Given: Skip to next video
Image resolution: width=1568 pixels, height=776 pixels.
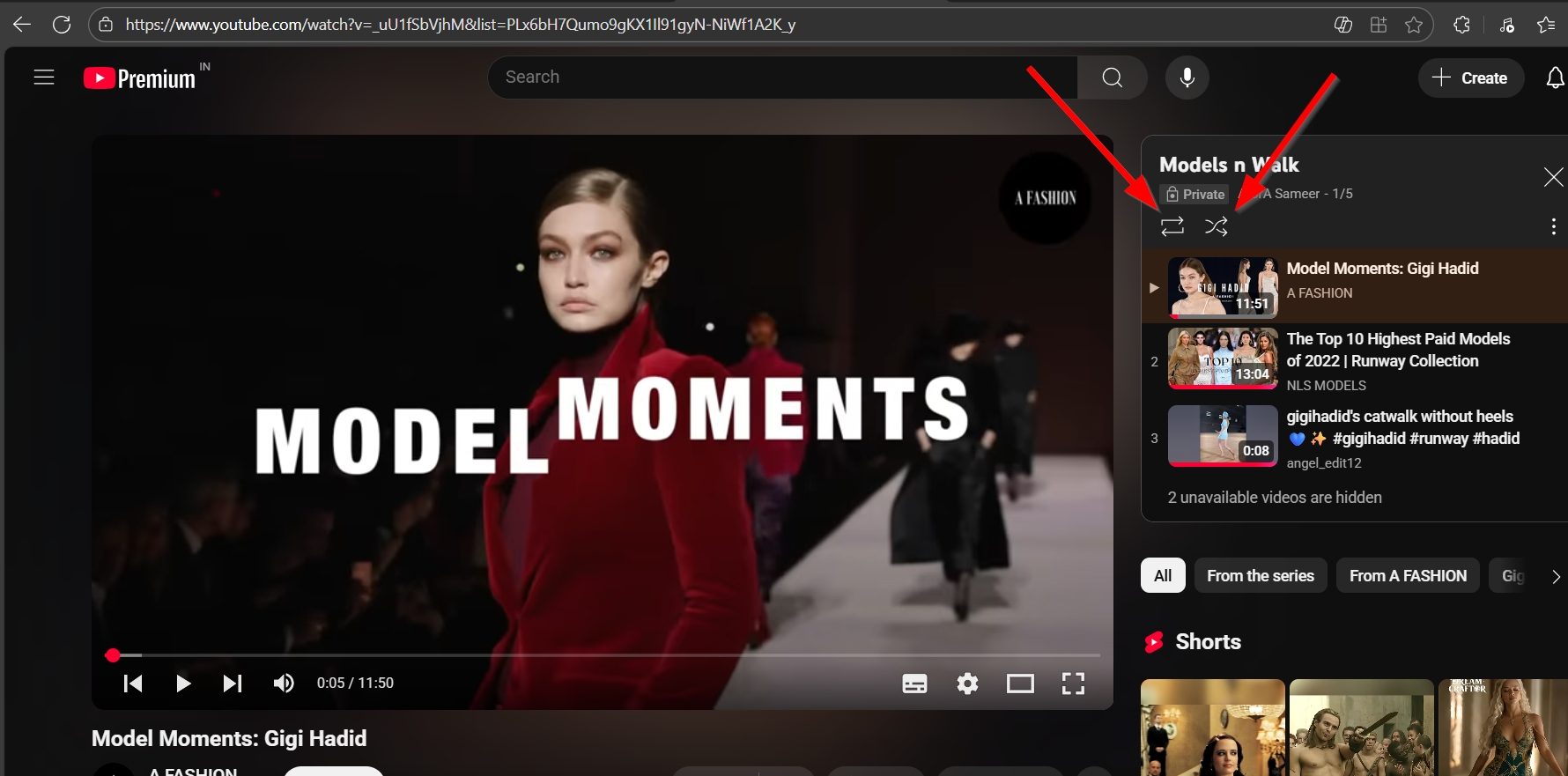Looking at the screenshot, I should pos(232,684).
